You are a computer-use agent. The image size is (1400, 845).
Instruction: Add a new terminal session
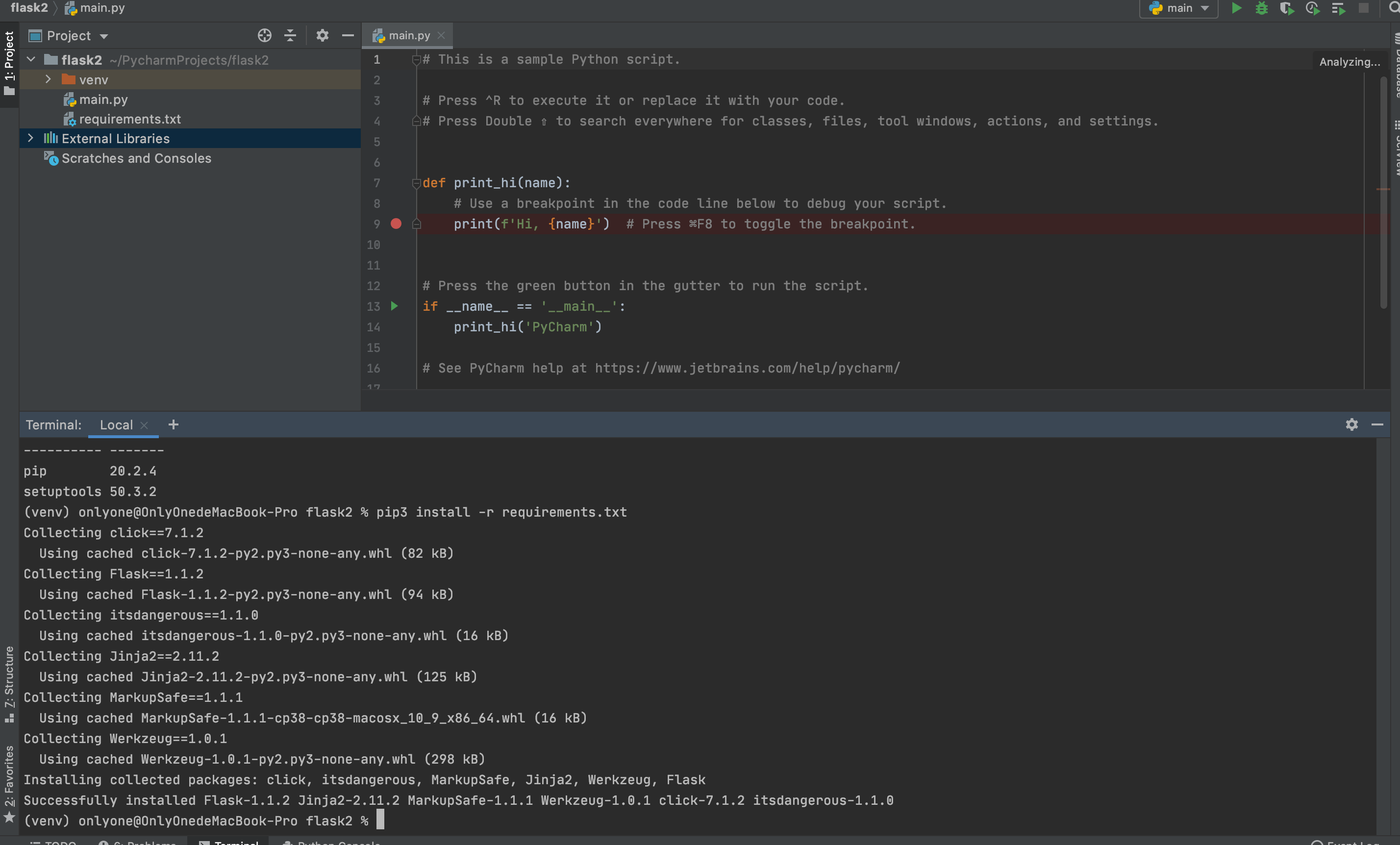pos(174,424)
